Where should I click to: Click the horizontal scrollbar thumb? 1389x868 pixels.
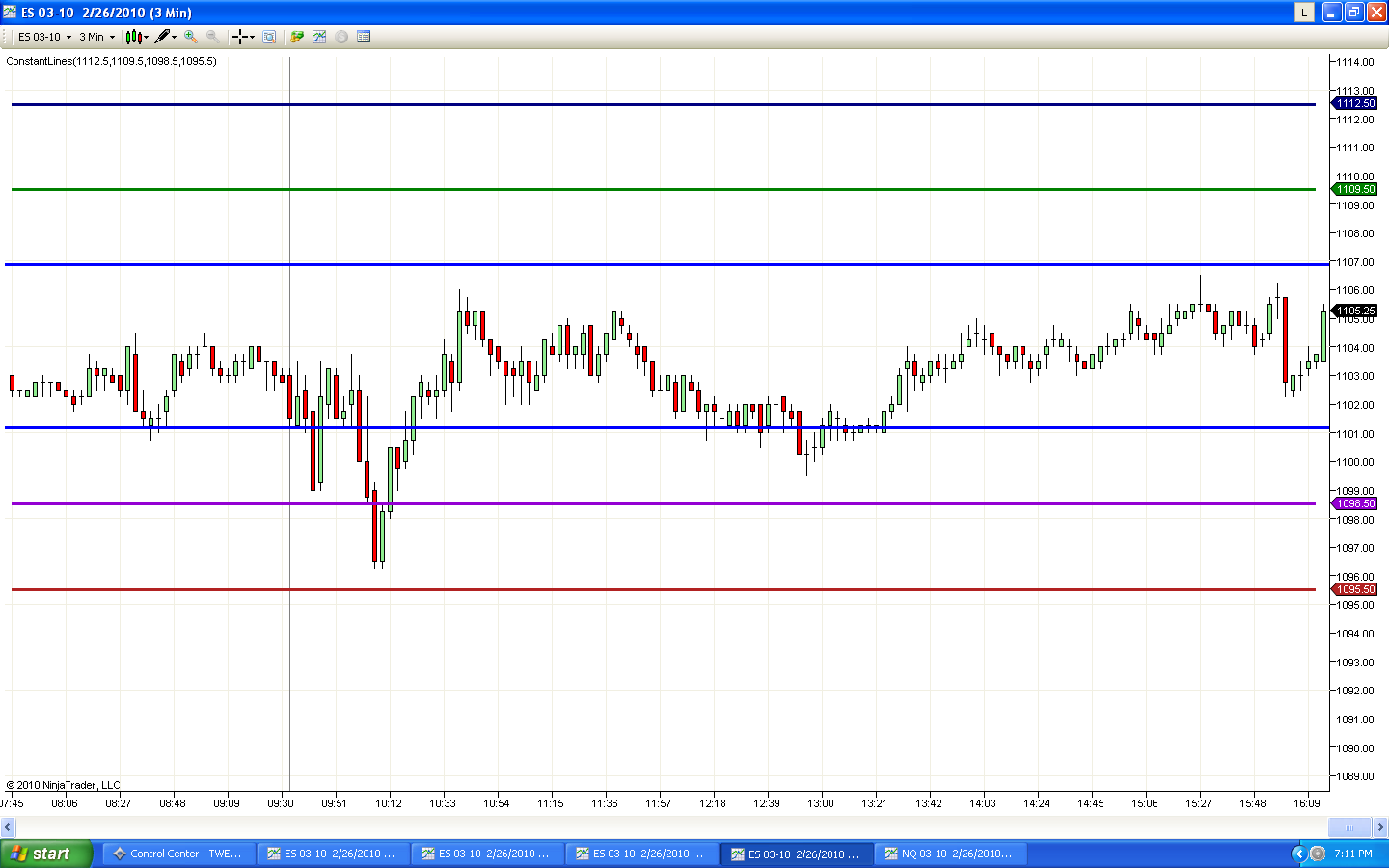1349,827
